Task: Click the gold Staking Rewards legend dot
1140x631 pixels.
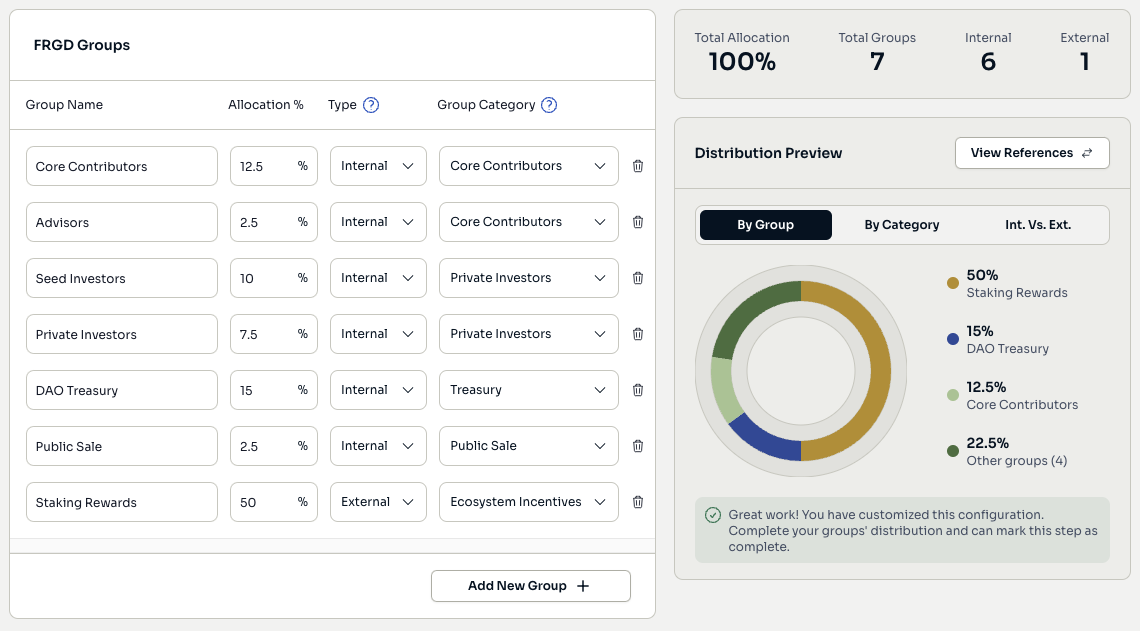Action: point(953,283)
